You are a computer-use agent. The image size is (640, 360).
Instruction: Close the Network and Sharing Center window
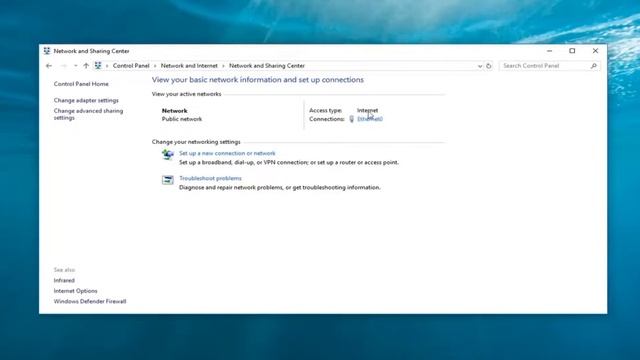pyautogui.click(x=595, y=51)
